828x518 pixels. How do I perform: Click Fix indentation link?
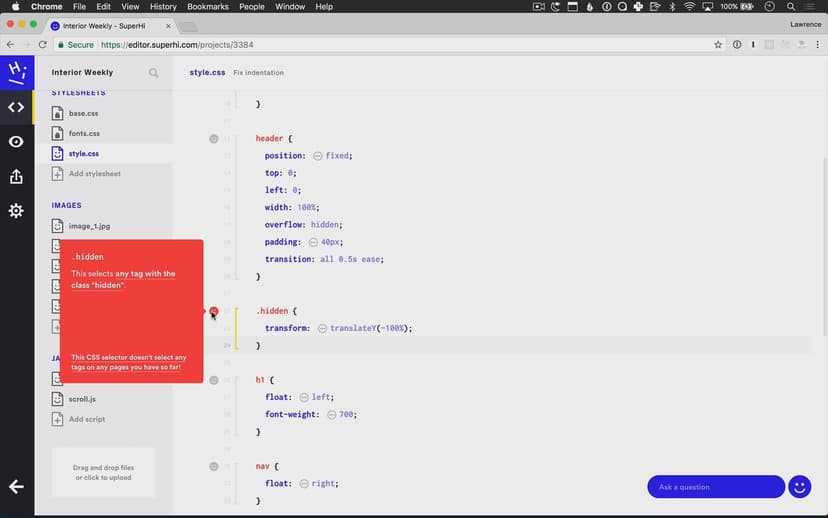(259, 73)
